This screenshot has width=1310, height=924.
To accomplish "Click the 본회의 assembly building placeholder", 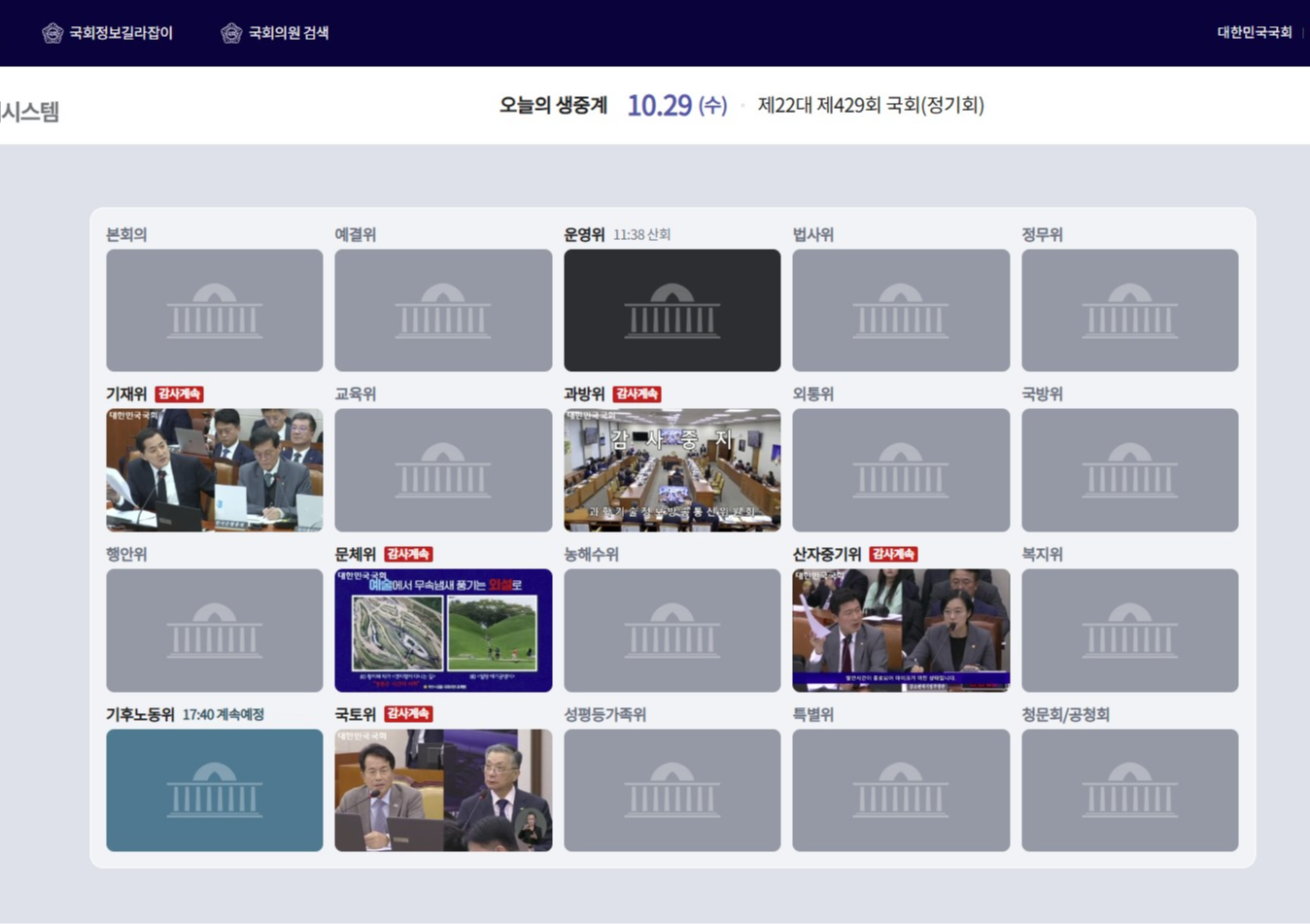I will pos(214,310).
